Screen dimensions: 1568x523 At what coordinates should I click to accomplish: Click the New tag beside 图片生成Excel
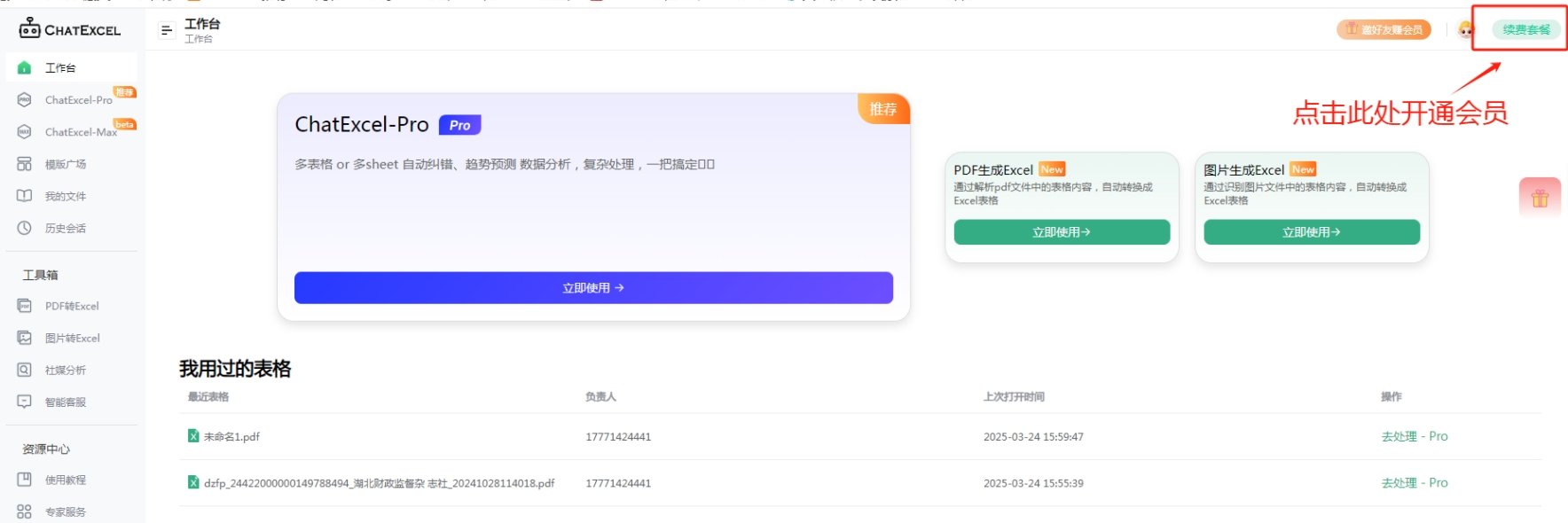(x=1303, y=169)
